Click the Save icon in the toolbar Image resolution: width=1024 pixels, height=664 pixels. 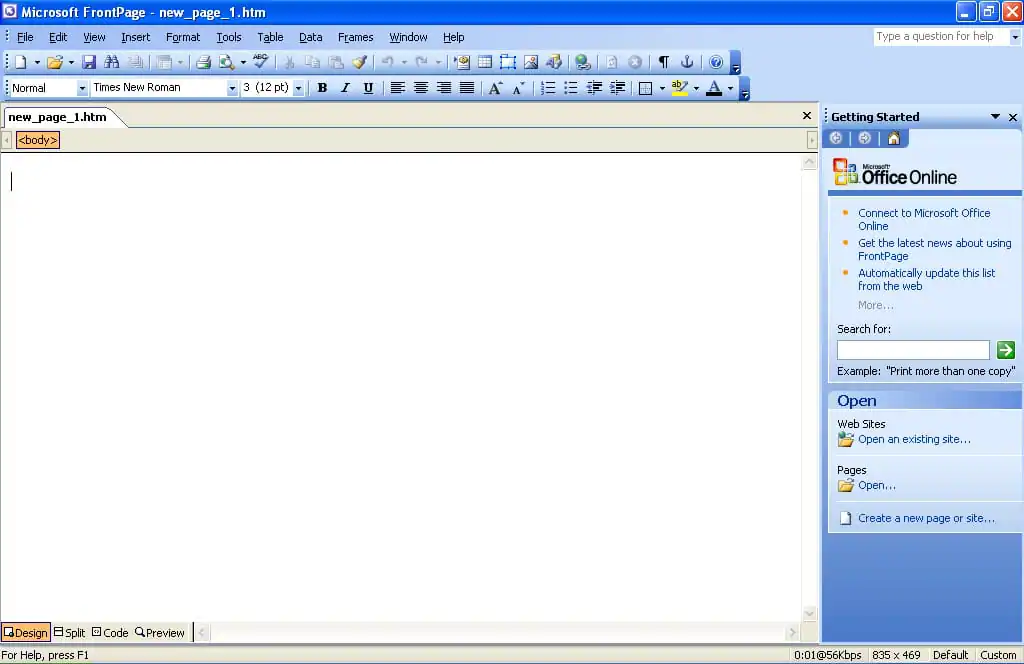89,62
